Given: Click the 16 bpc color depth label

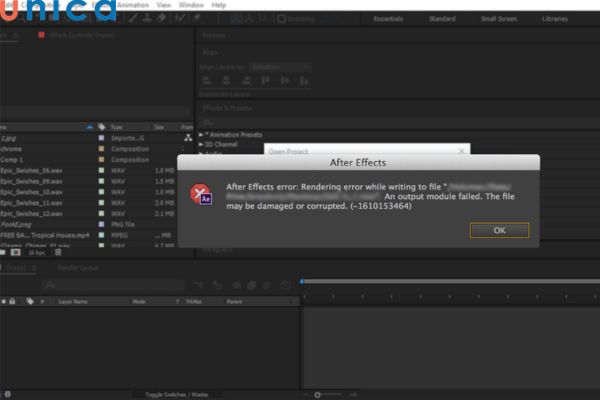Looking at the screenshot, I should tap(37, 252).
